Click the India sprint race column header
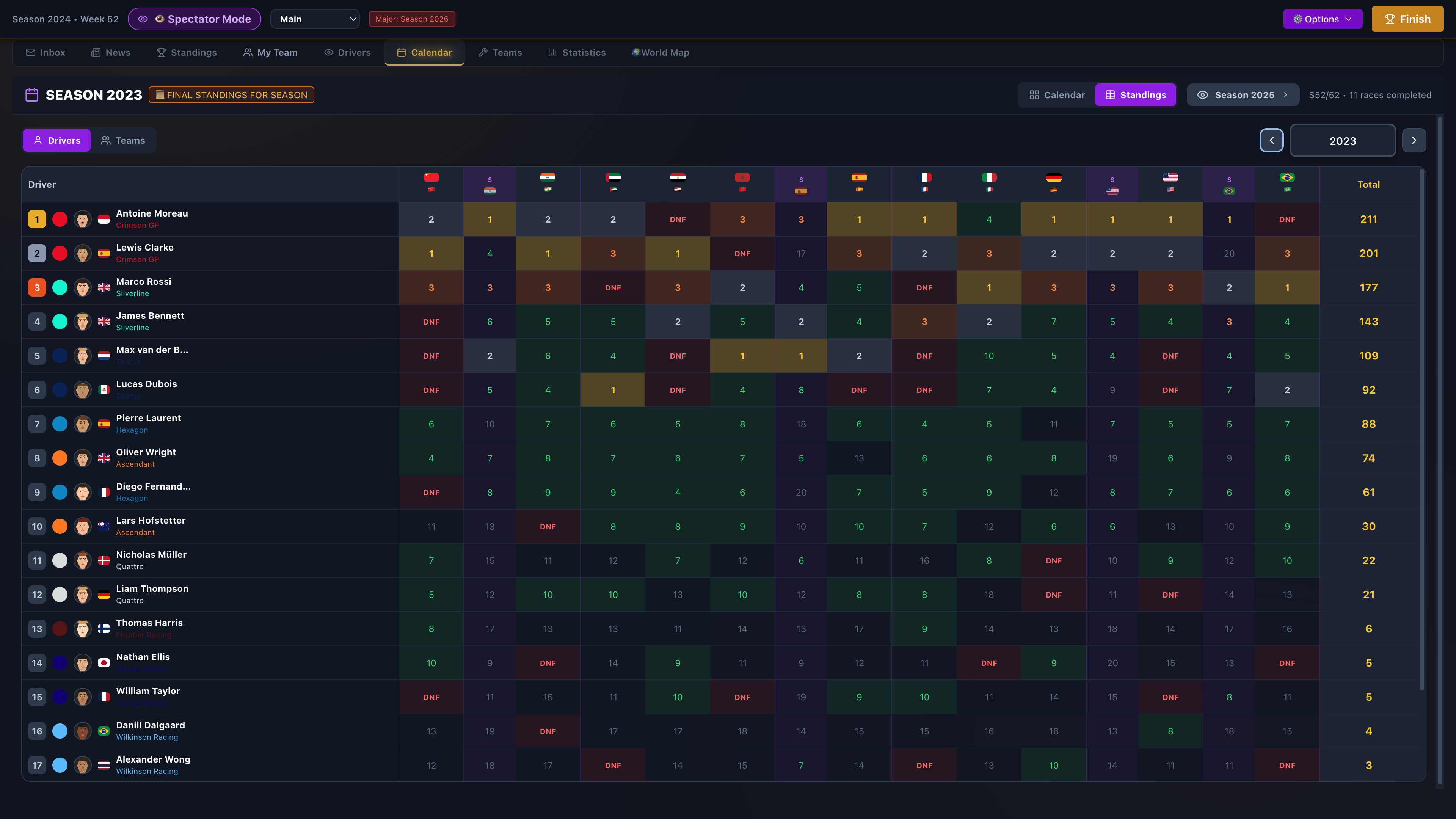 (490, 184)
